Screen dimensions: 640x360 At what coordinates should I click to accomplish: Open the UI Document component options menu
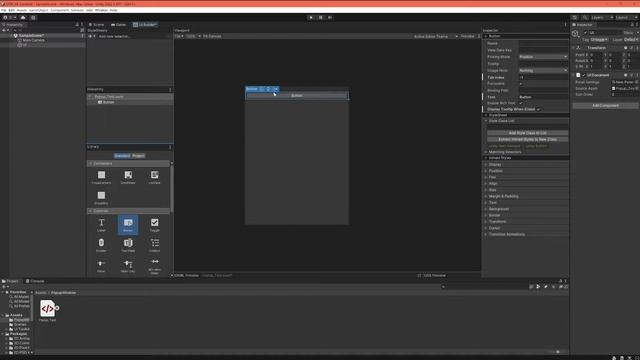pyautogui.click(x=637, y=75)
